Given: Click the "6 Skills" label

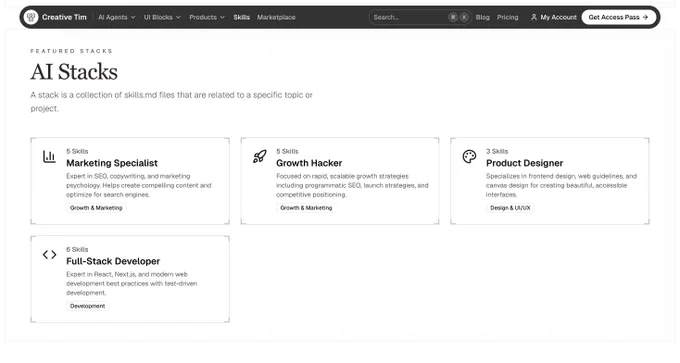Looking at the screenshot, I should click(x=77, y=249).
